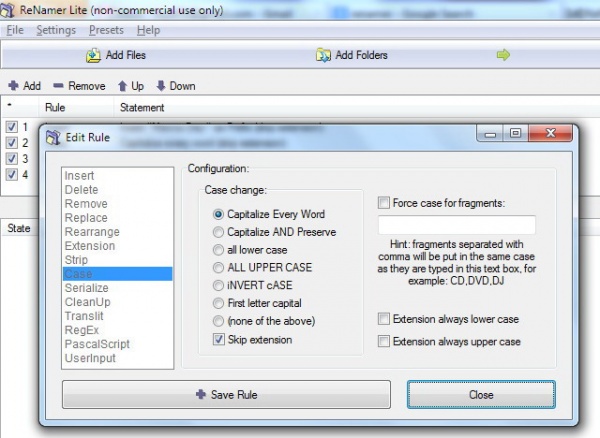Click the State column header

19,228
